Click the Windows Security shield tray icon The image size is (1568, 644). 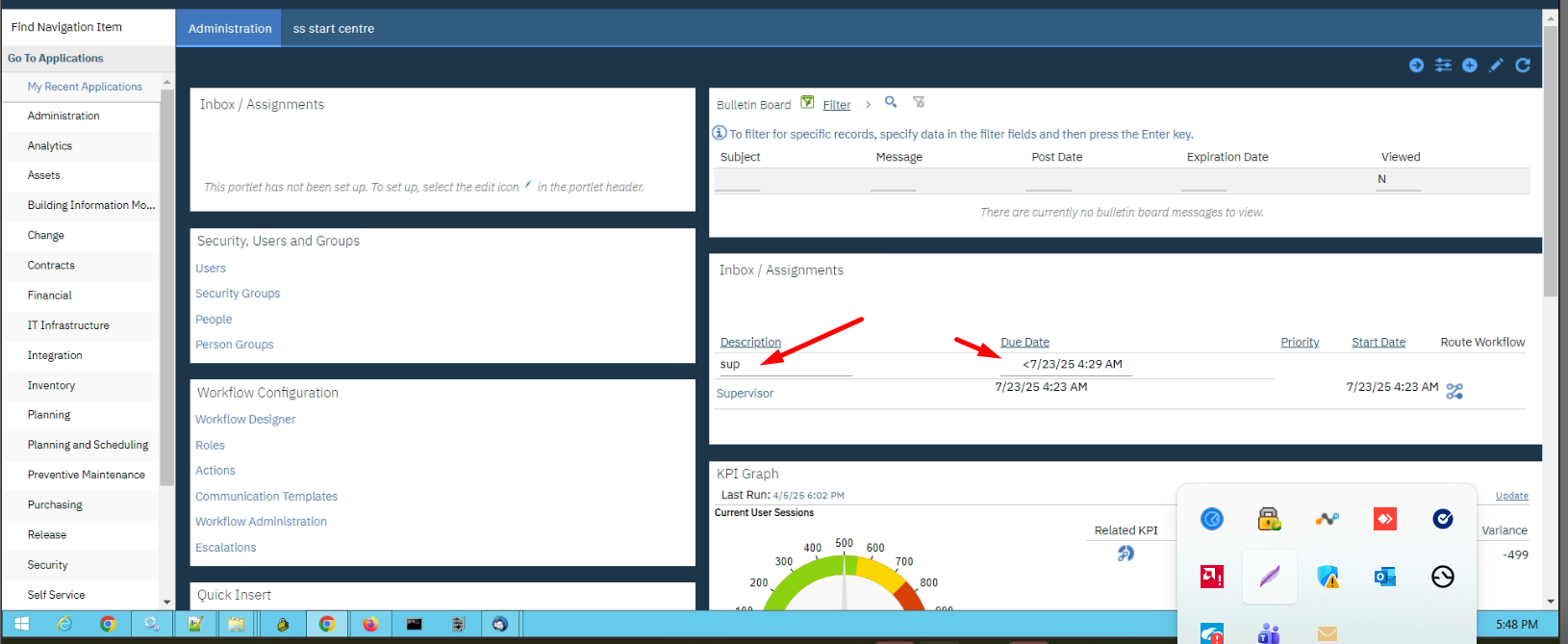point(1328,577)
